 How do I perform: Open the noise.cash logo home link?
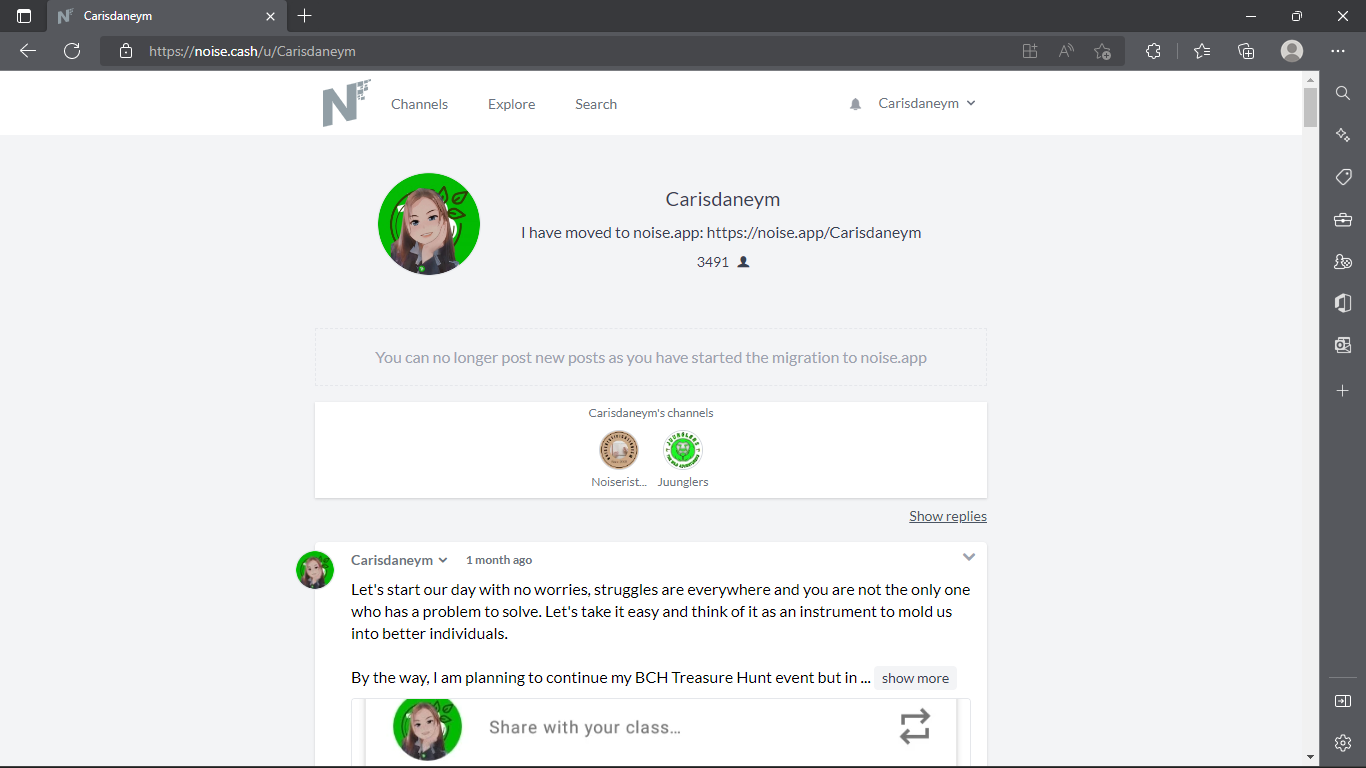click(x=346, y=103)
